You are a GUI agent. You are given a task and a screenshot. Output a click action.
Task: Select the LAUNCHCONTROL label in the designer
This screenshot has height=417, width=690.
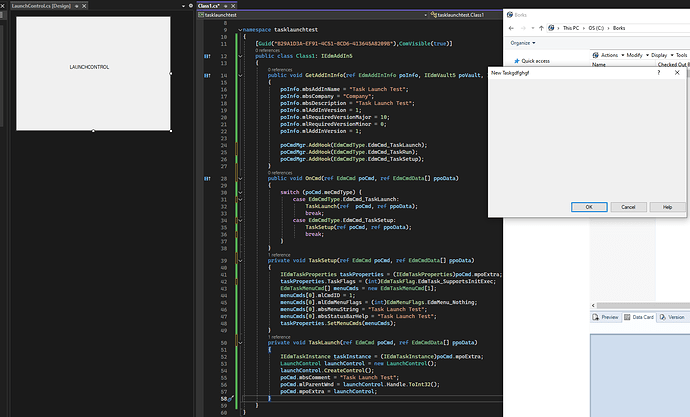coord(89,67)
